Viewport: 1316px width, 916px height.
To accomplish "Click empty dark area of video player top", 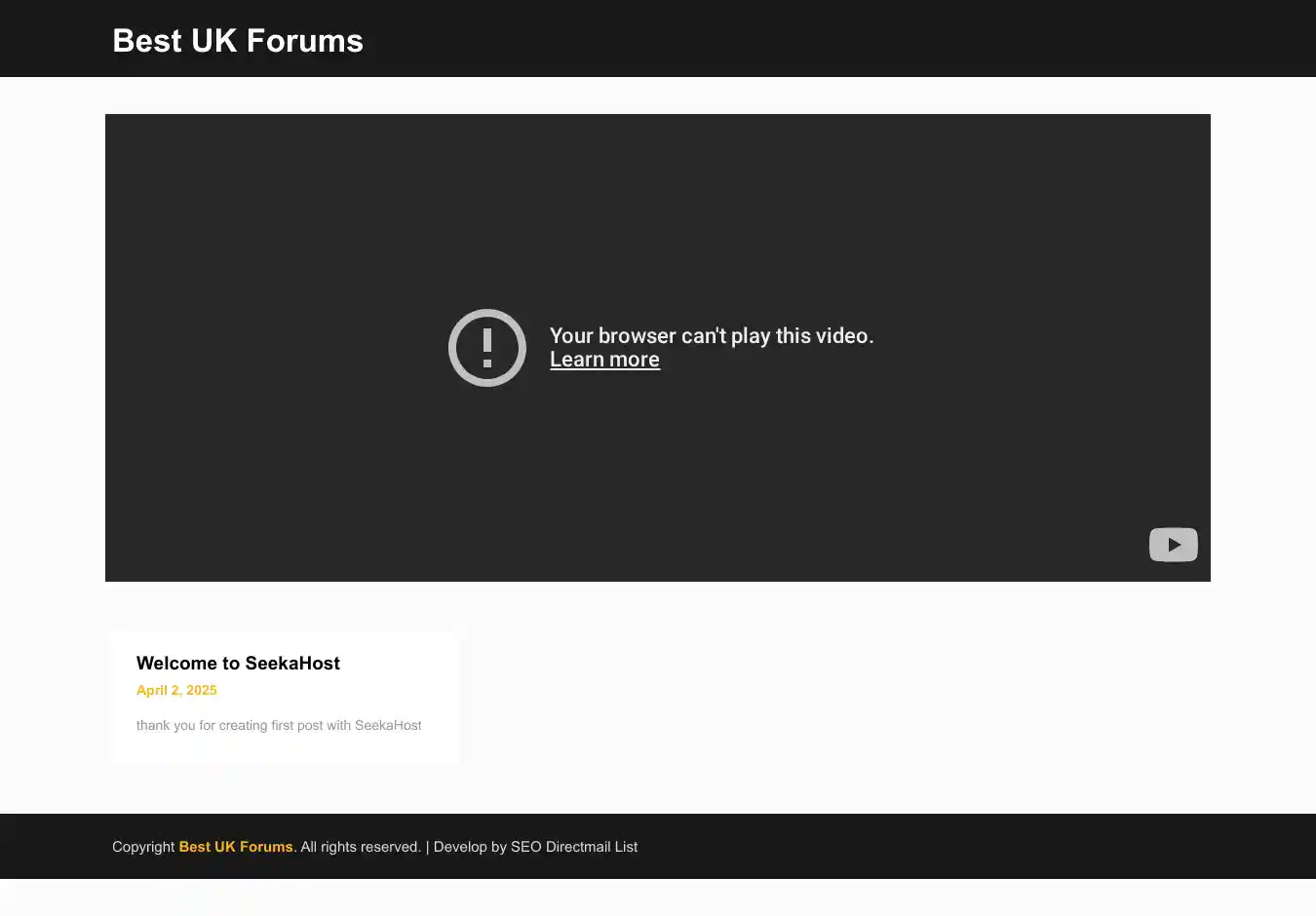I will click(658, 175).
